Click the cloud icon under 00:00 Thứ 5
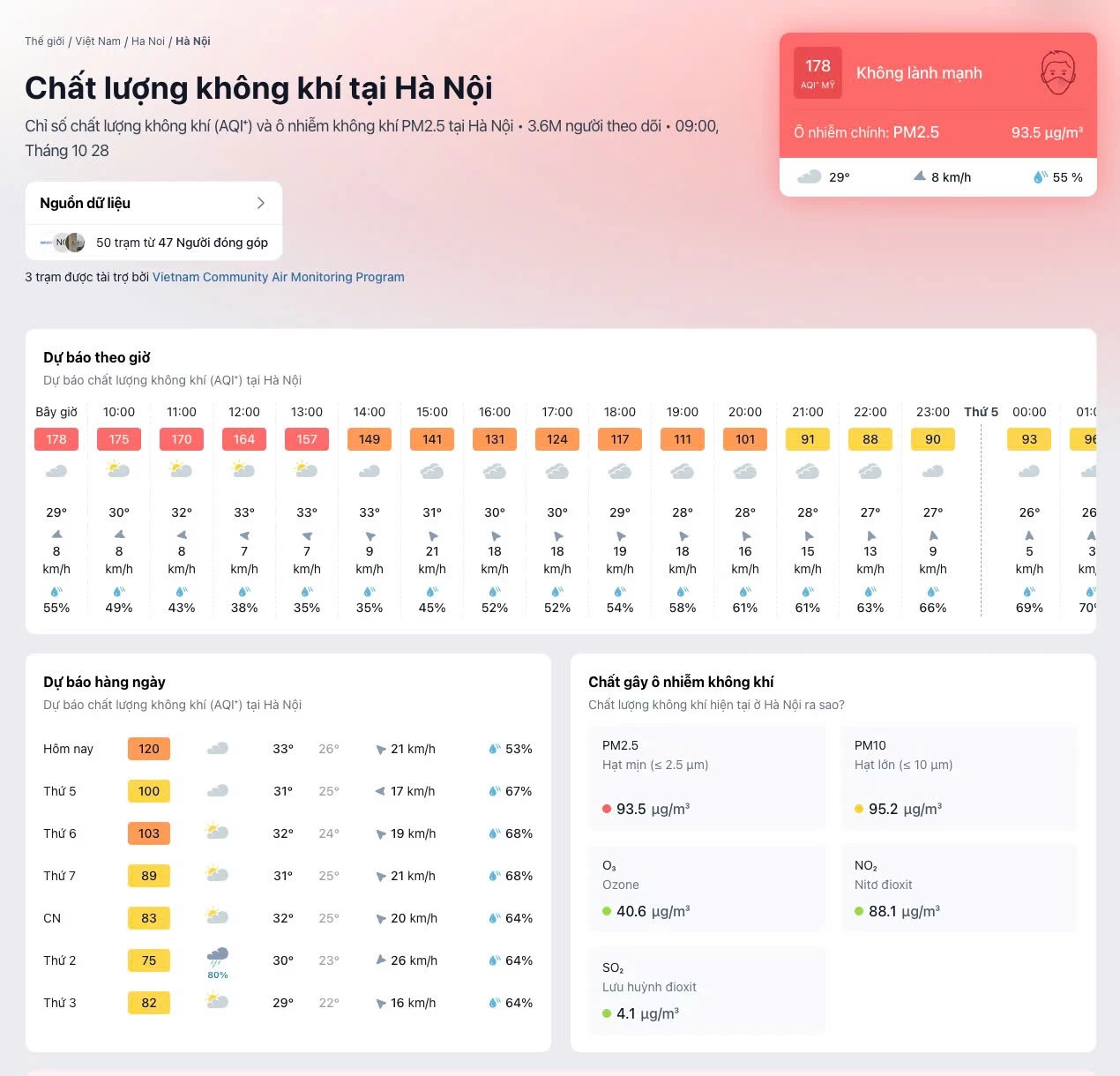 pyautogui.click(x=1029, y=472)
